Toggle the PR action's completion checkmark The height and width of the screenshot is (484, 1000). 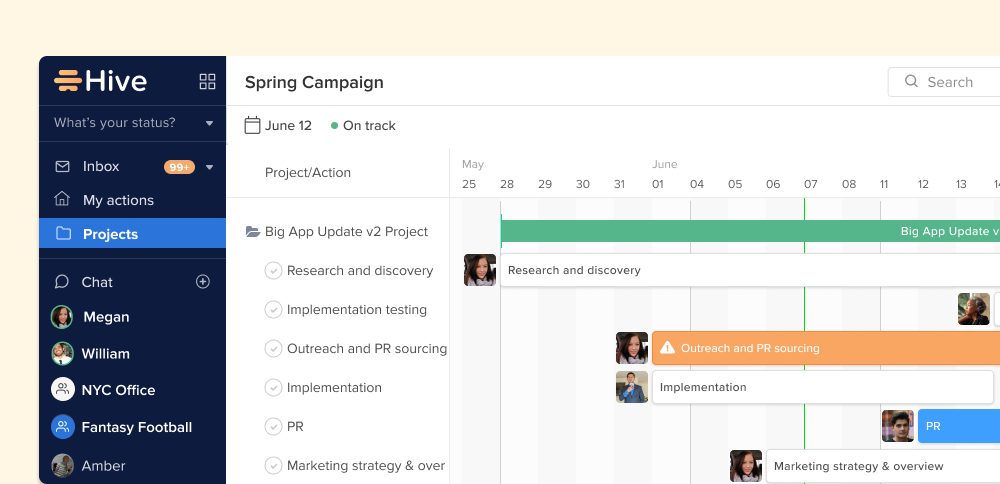pyautogui.click(x=273, y=427)
